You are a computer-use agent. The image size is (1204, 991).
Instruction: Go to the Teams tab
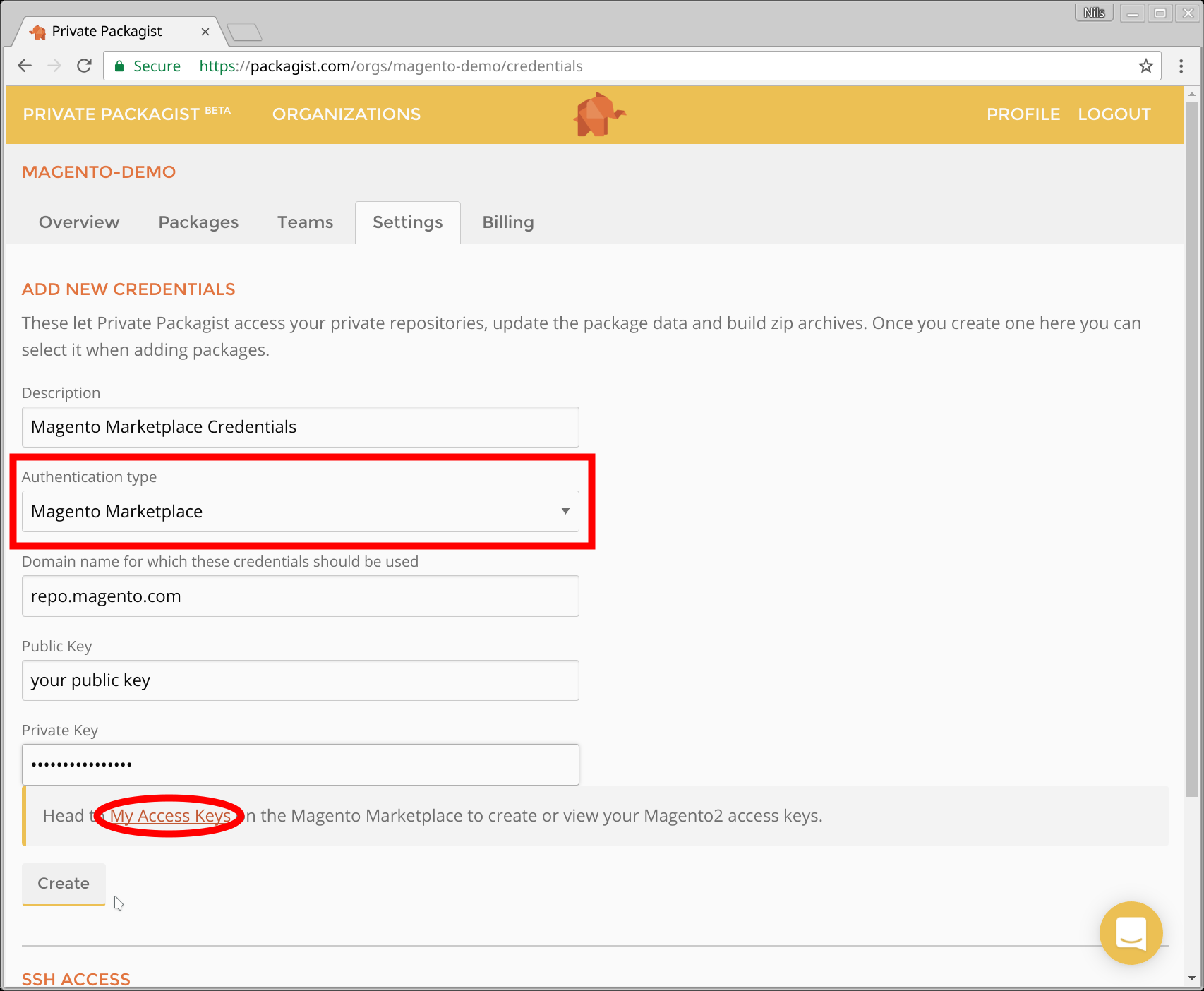[305, 222]
